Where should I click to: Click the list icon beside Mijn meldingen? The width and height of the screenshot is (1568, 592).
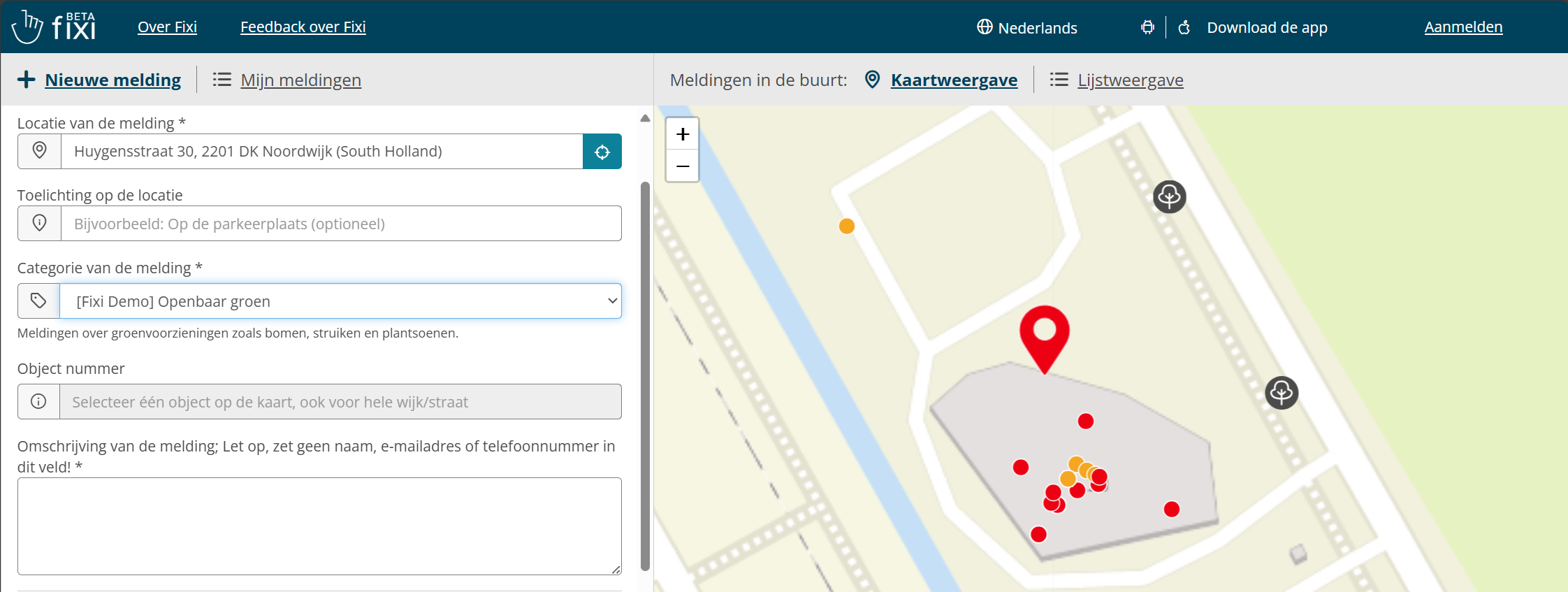222,80
